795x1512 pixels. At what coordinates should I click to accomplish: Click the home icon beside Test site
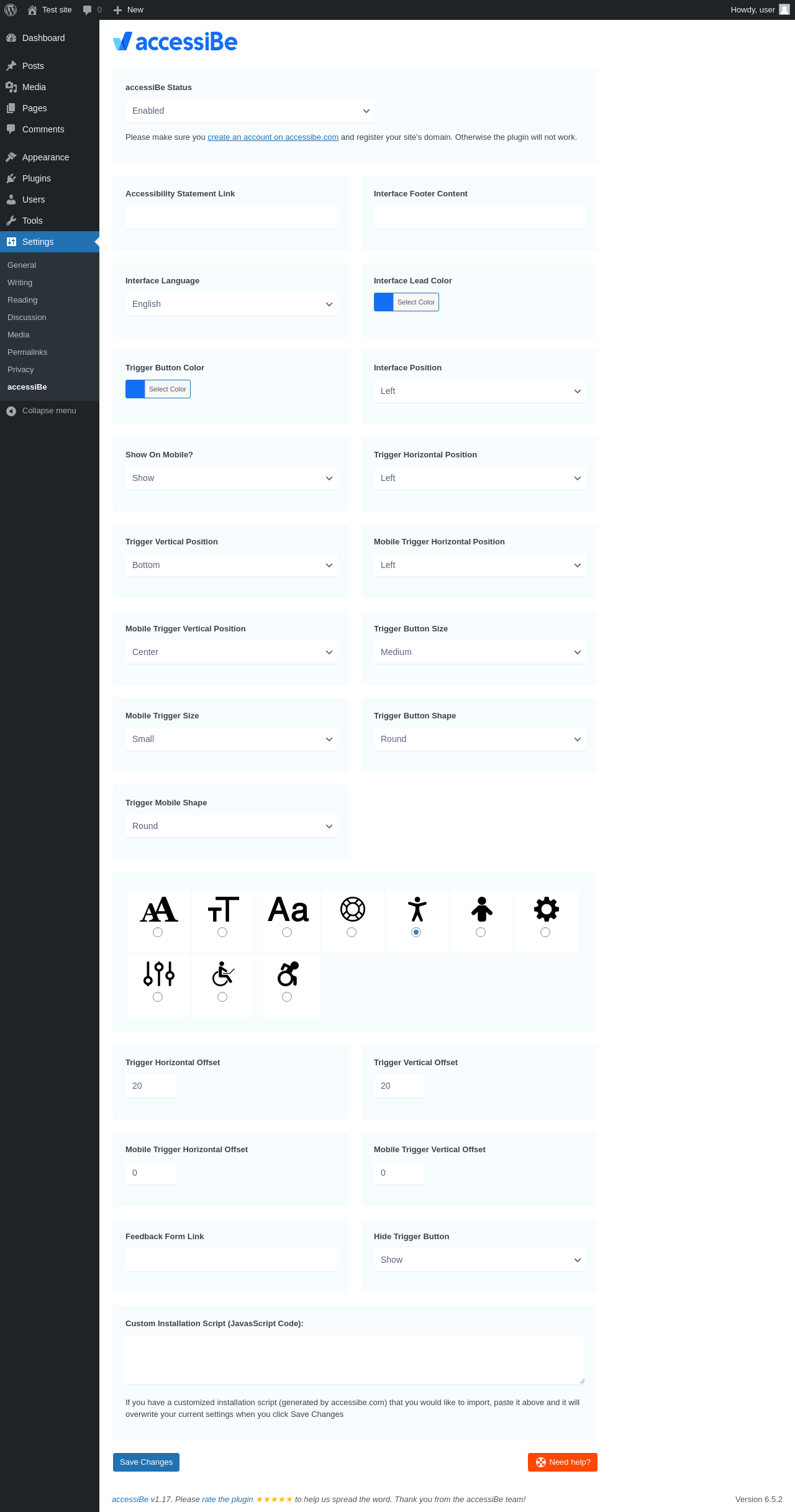pos(32,10)
